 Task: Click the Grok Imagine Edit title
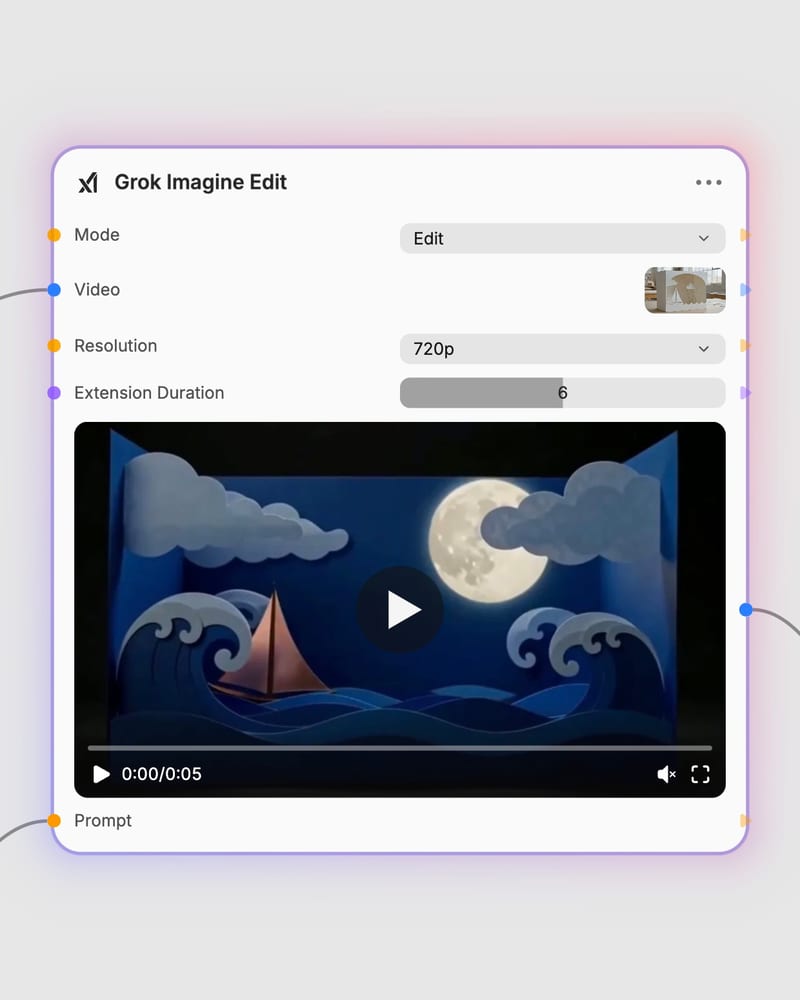(x=200, y=182)
